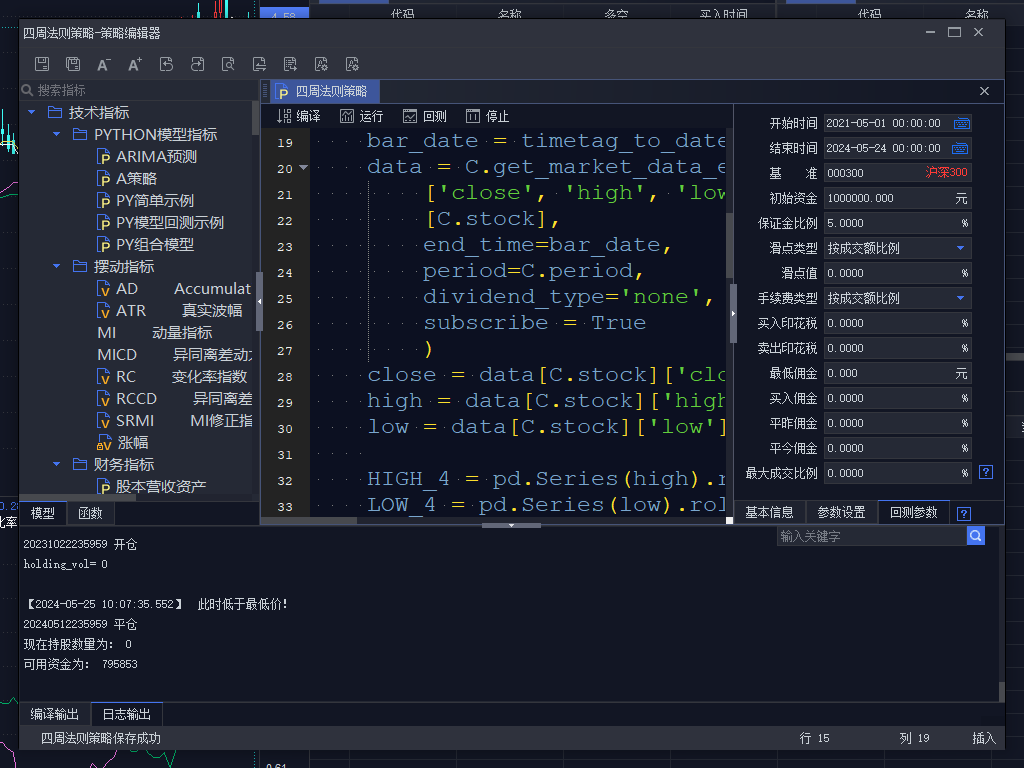Collapse the right parameters panel using its handle
Image resolution: width=1024 pixels, height=768 pixels.
click(x=733, y=313)
